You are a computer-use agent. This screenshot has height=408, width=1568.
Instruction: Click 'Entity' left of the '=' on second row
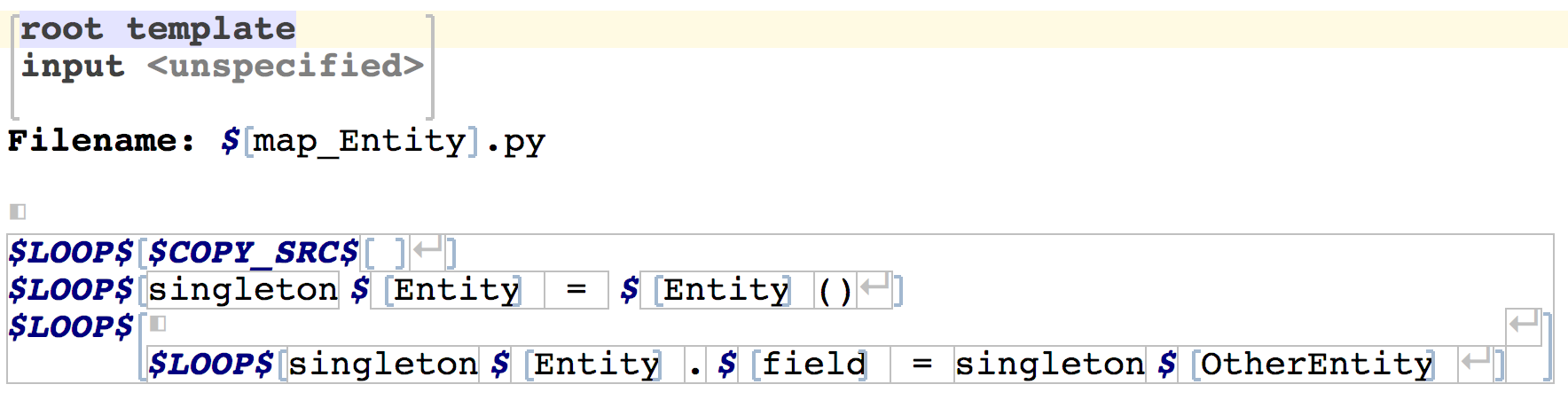[x=457, y=290]
